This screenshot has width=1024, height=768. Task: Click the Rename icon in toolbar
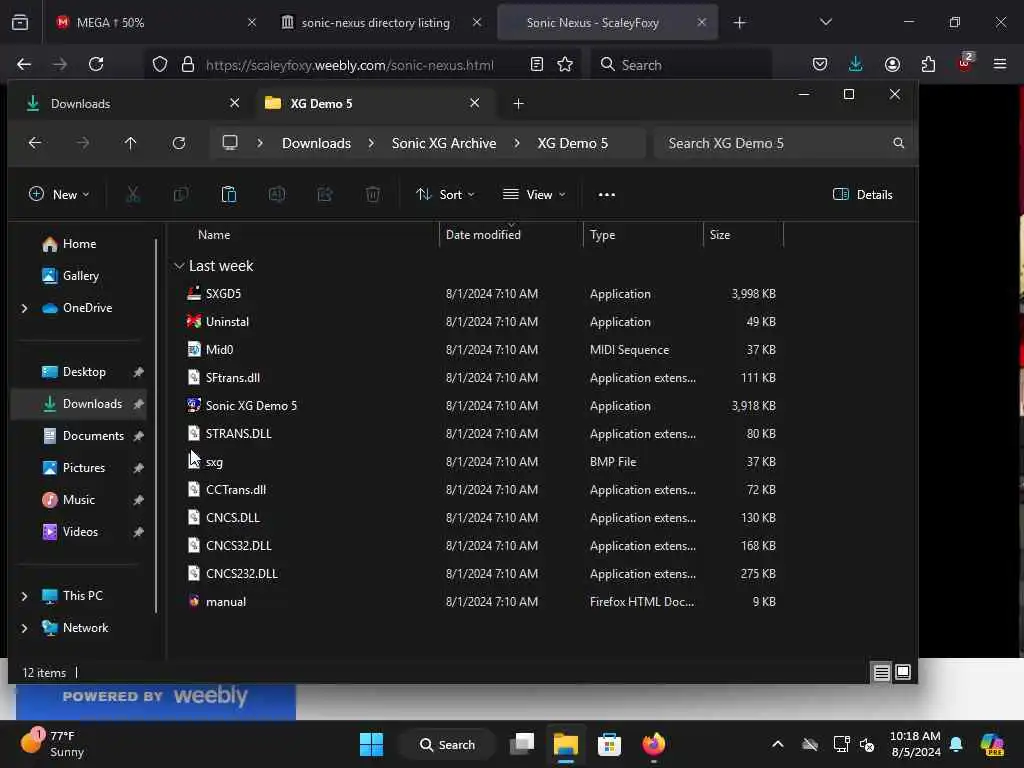[277, 194]
